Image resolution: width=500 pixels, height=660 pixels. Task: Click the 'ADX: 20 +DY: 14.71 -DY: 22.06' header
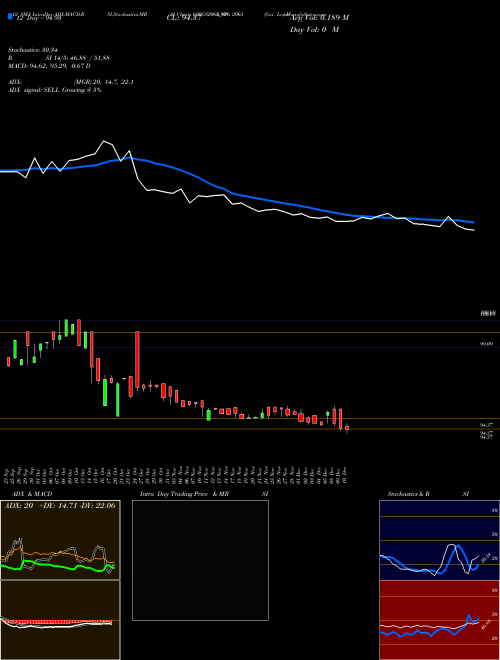(x=60, y=505)
